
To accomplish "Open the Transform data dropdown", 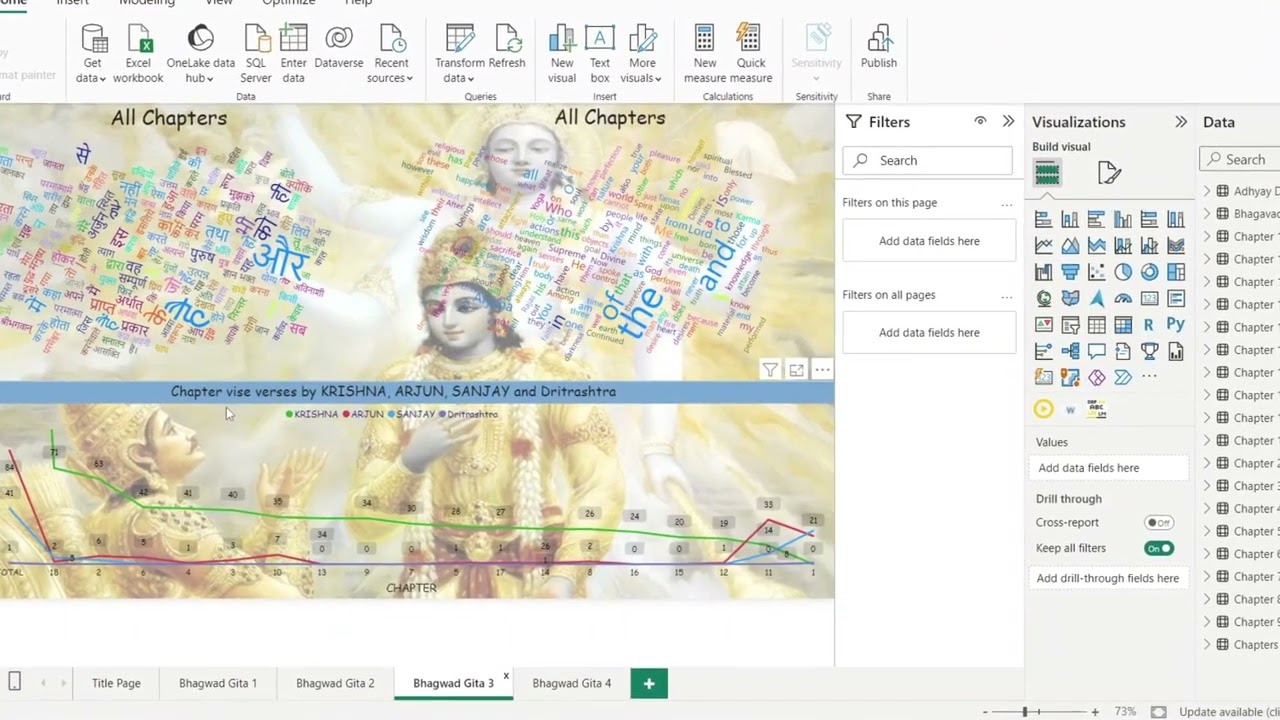I will [x=459, y=78].
